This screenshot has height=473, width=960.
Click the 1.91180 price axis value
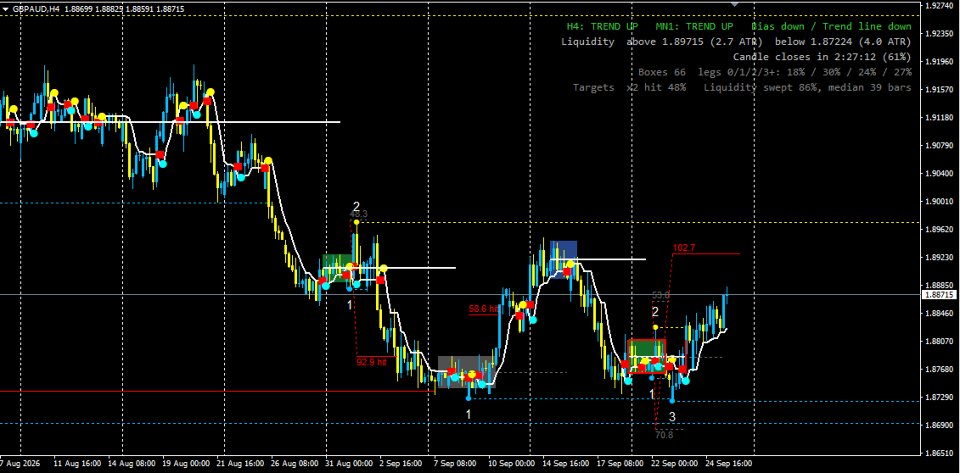point(940,117)
